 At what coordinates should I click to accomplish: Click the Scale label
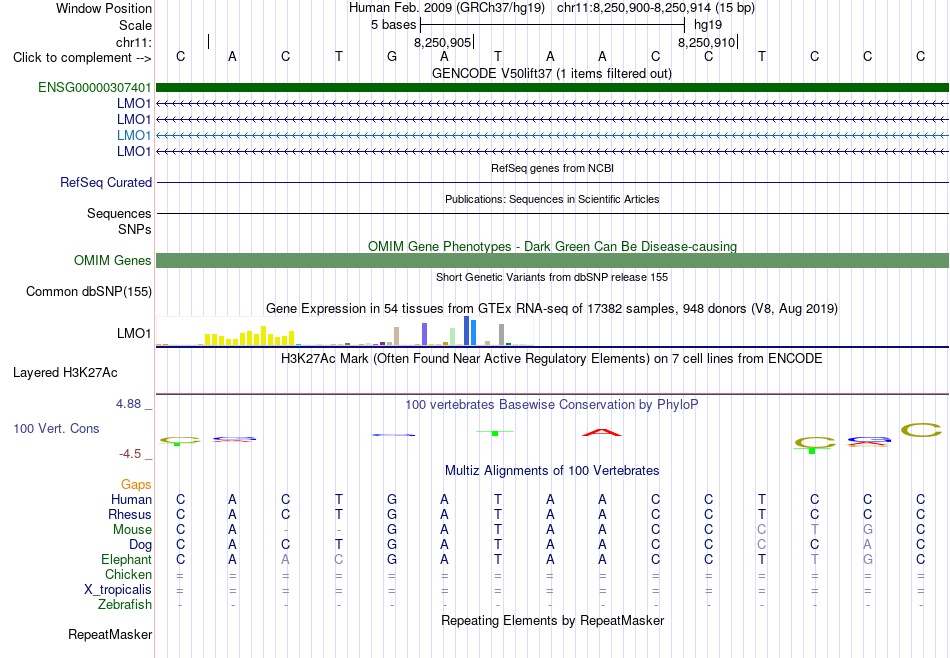click(x=135, y=25)
